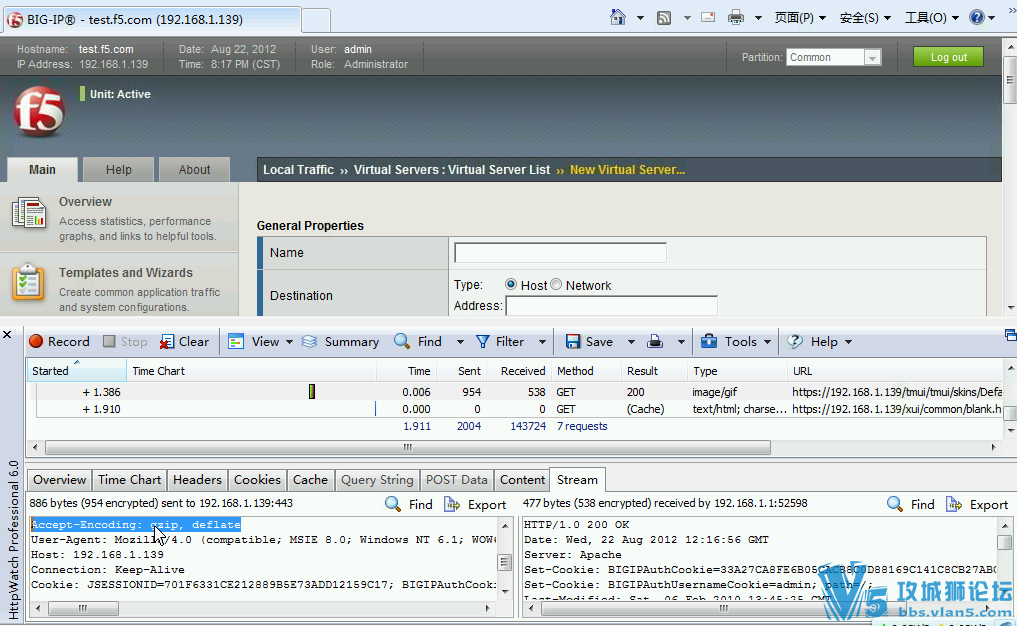1017x626 pixels.
Task: Click the browser Print icon
Action: tap(736, 18)
